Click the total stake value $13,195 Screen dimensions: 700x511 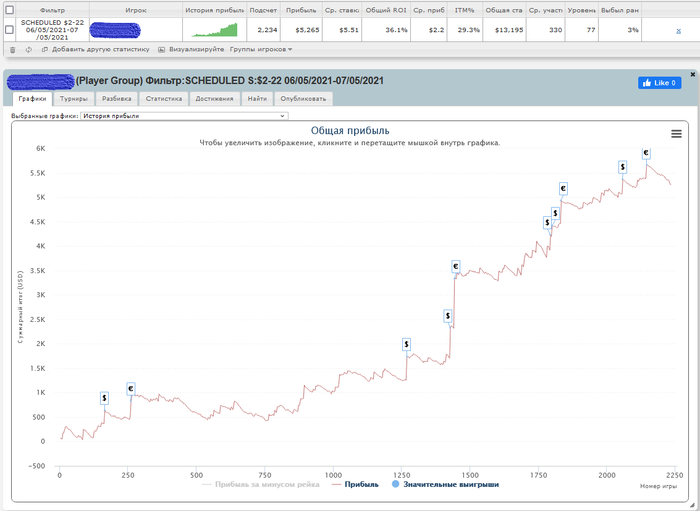[x=510, y=30]
